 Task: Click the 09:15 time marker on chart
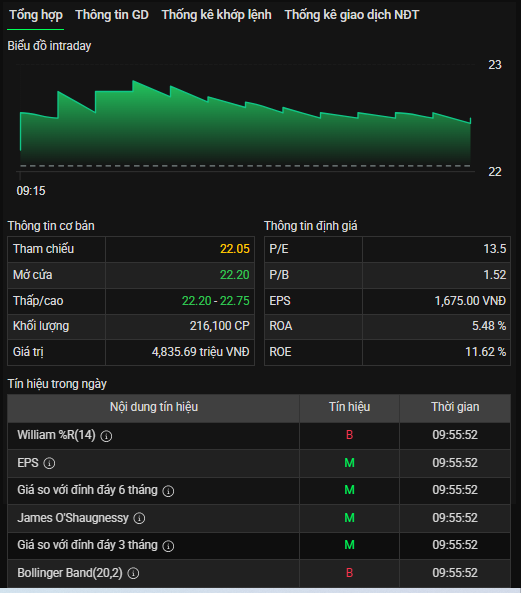coord(31,191)
